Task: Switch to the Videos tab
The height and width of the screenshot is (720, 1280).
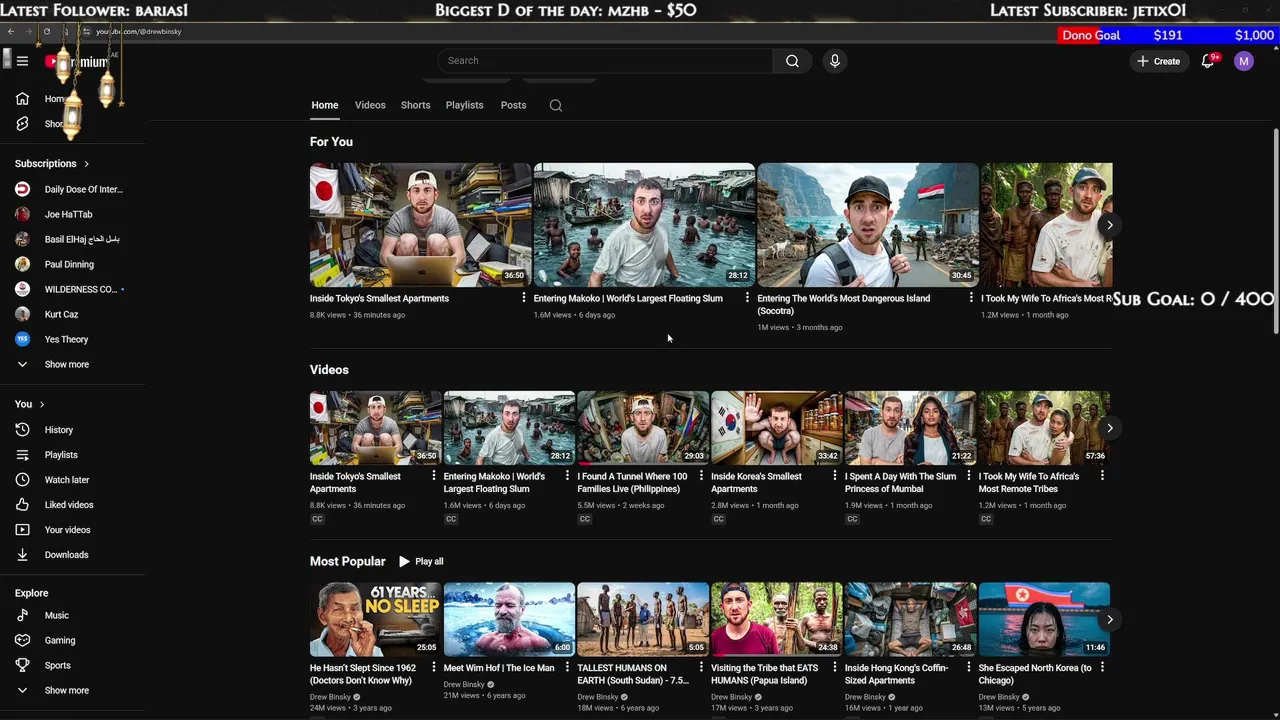Action: (370, 105)
